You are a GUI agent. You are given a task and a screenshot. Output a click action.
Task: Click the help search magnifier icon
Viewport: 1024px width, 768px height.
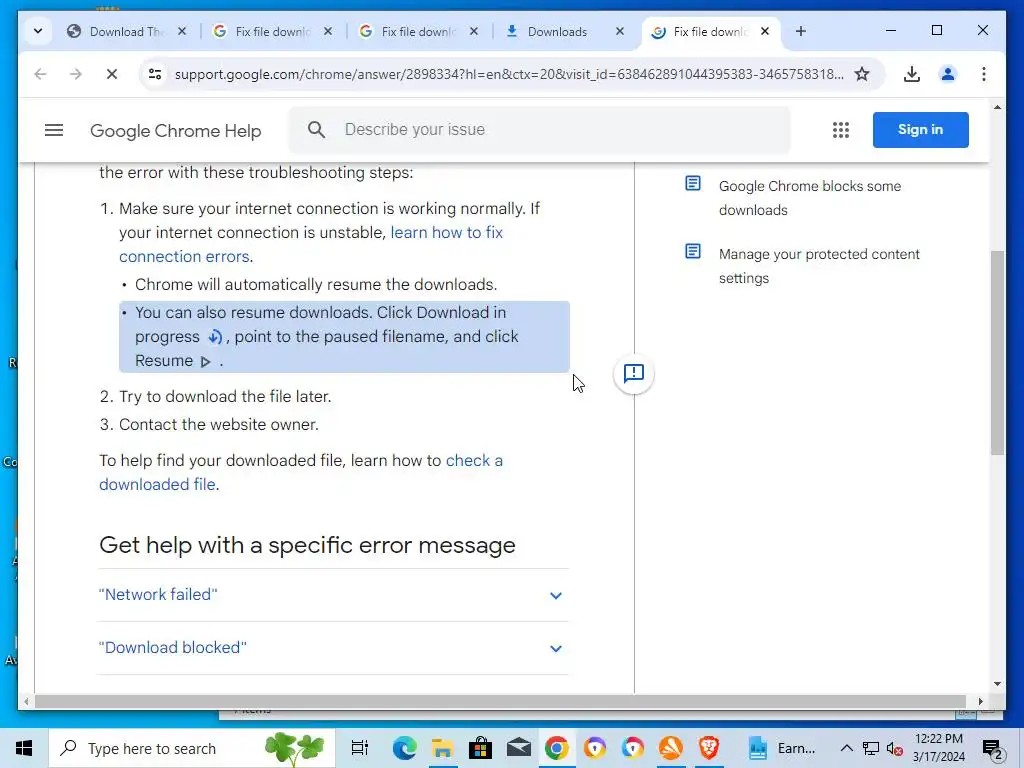click(317, 129)
